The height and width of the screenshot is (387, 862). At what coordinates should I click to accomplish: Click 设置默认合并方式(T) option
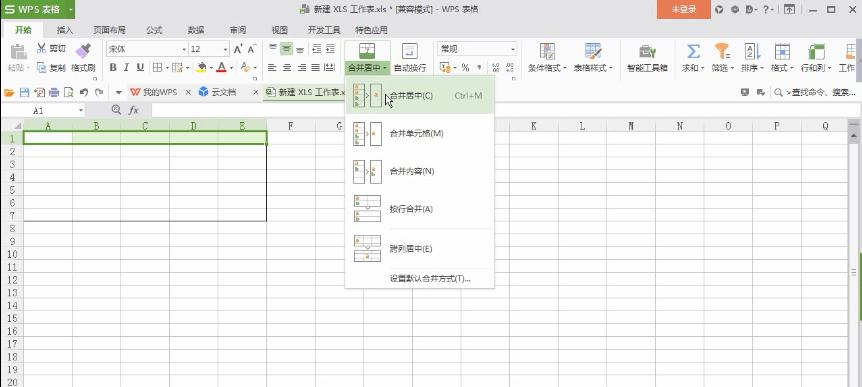tap(430, 279)
